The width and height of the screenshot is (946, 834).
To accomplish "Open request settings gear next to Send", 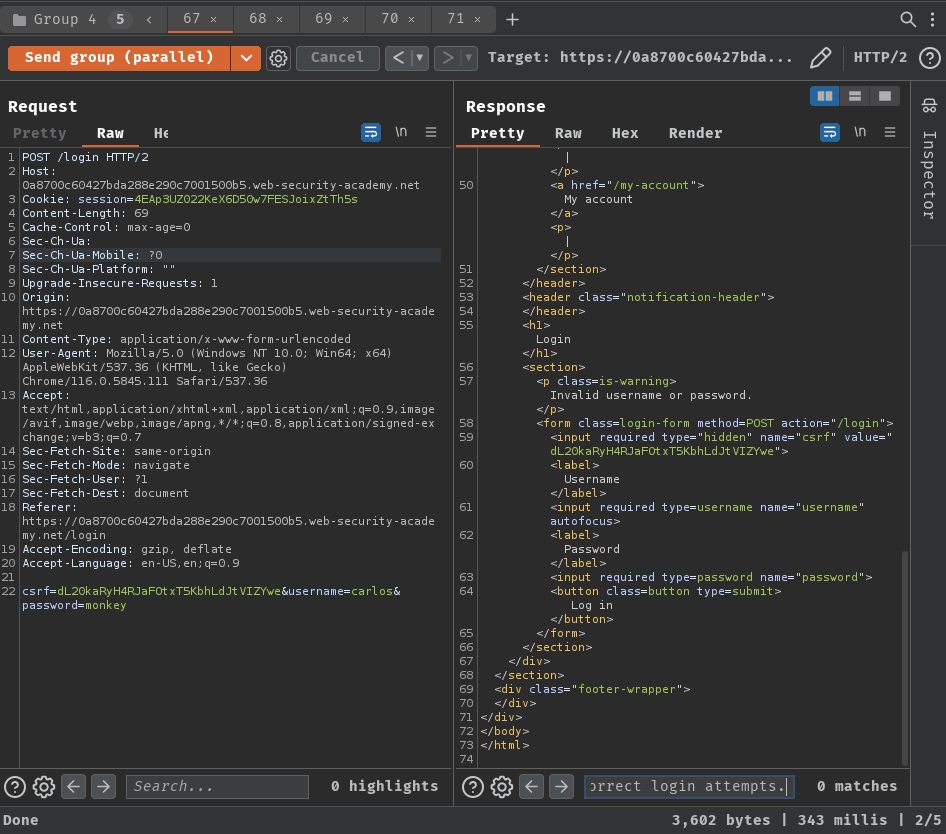I will pos(279,58).
